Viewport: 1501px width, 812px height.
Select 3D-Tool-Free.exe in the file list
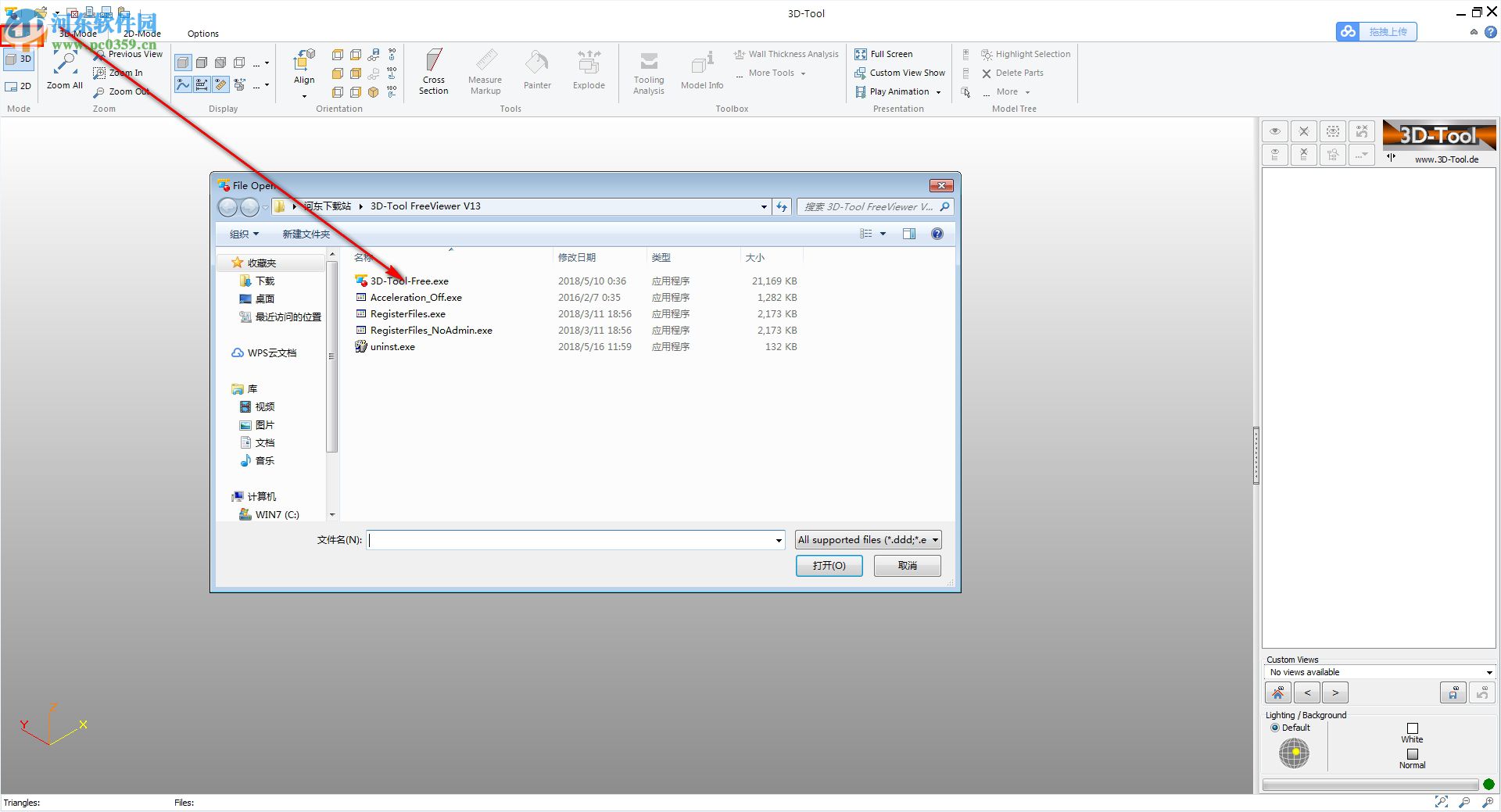[x=409, y=281]
